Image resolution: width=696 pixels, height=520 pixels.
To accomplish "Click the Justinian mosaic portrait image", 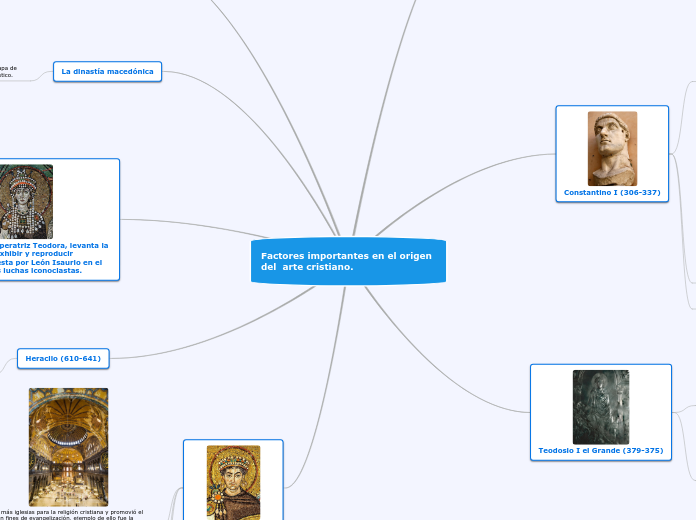I will (x=233, y=483).
